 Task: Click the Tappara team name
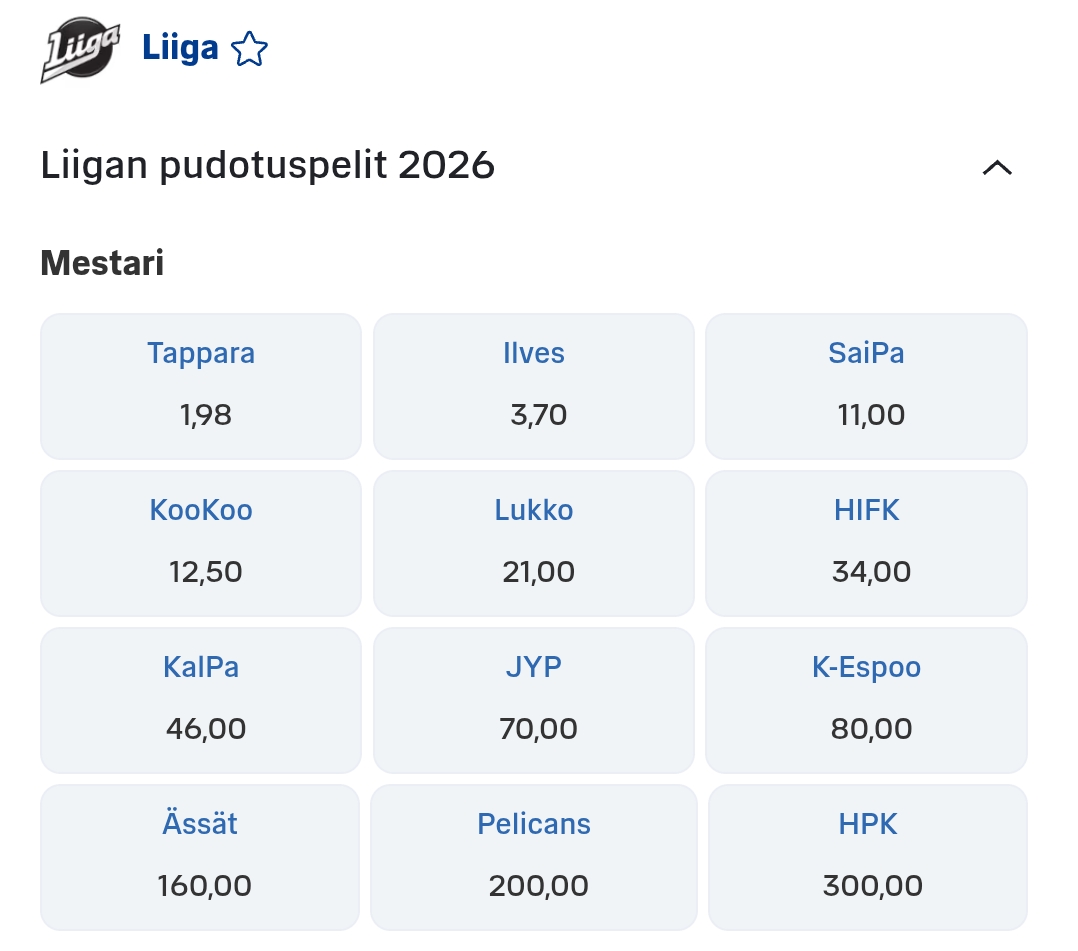(201, 354)
